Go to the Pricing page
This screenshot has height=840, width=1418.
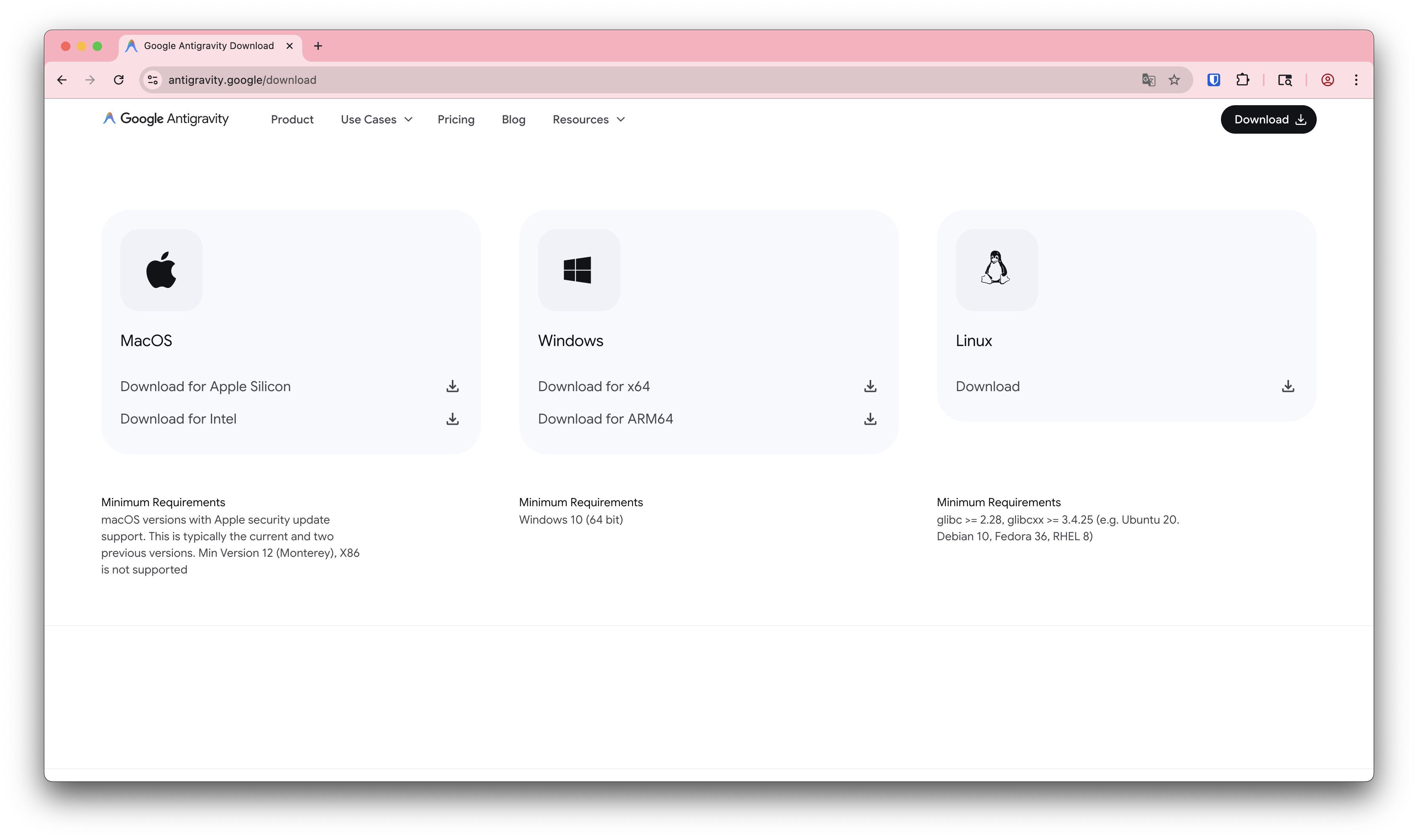click(x=456, y=119)
